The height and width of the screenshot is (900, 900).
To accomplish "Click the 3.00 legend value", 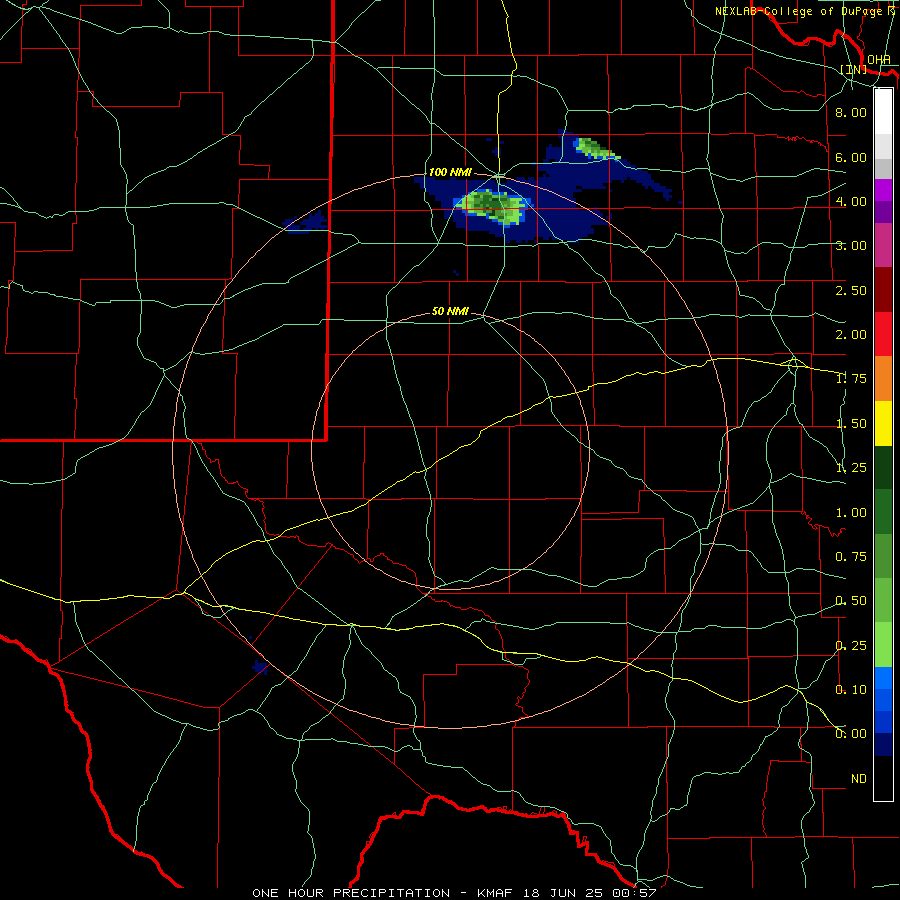I will tap(851, 246).
